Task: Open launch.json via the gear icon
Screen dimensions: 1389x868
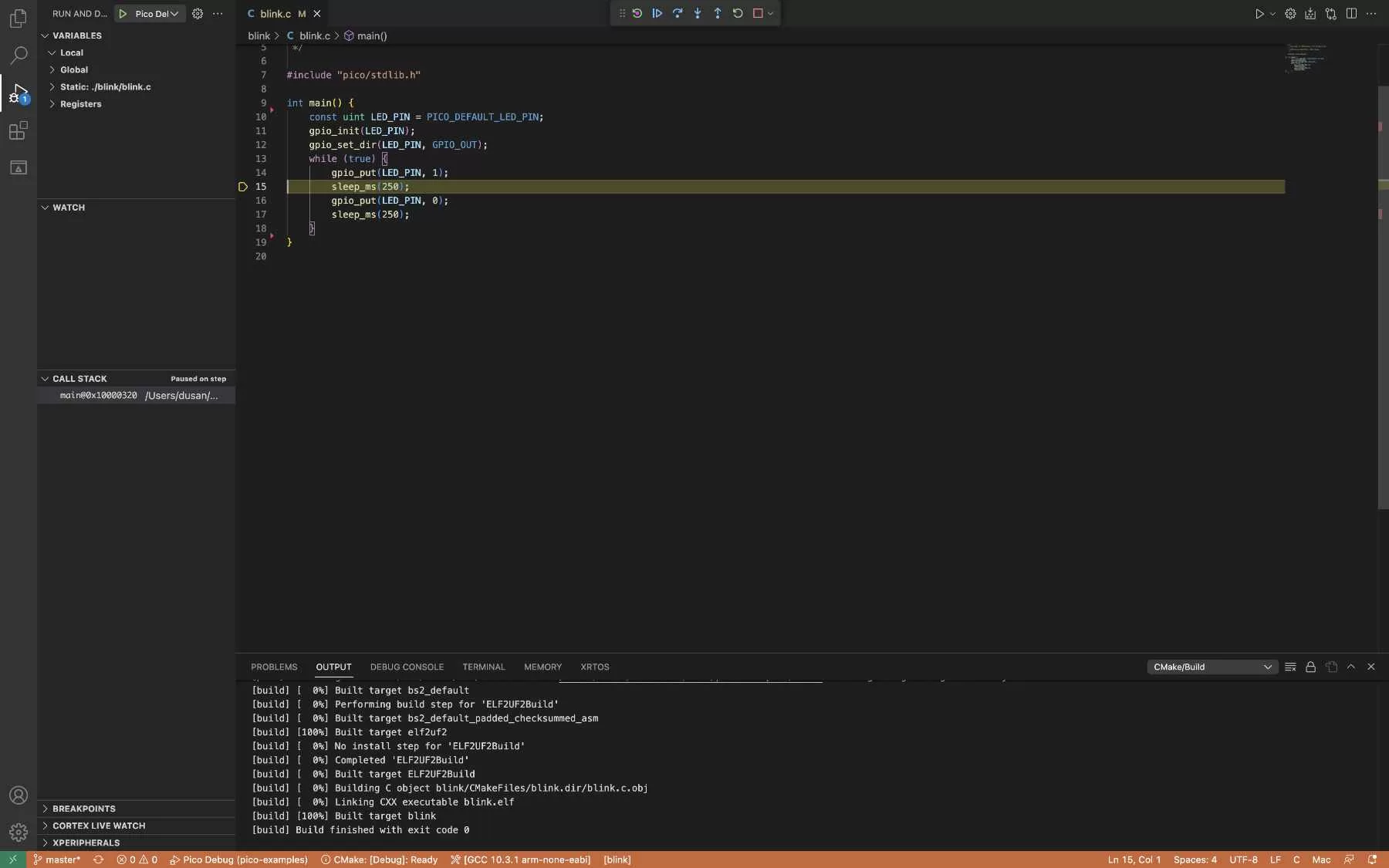Action: click(198, 14)
